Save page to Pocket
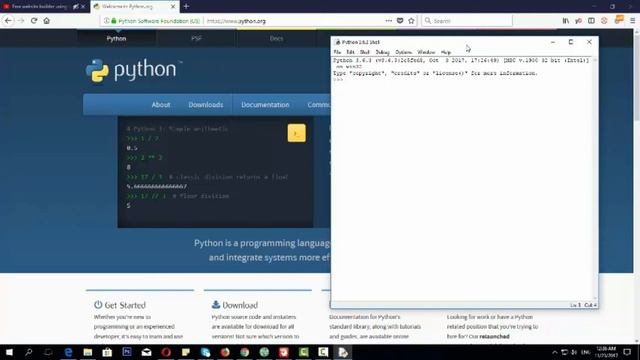The image size is (640, 360). (x=400, y=20)
